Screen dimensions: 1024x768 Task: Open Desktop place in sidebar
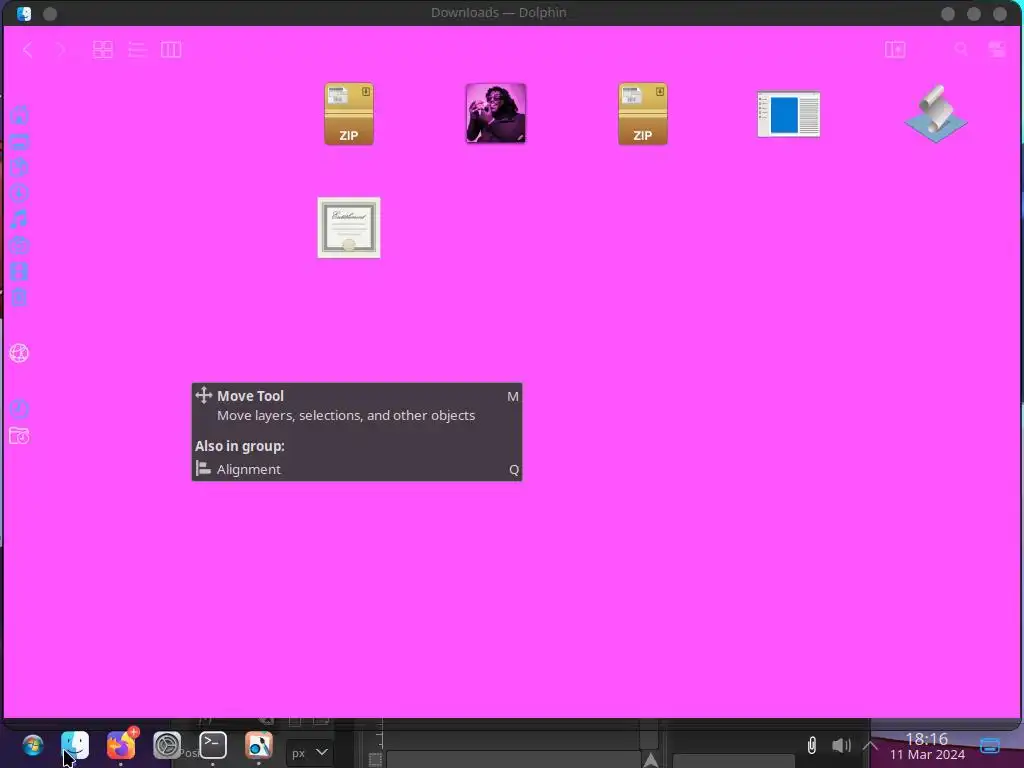tap(19, 142)
